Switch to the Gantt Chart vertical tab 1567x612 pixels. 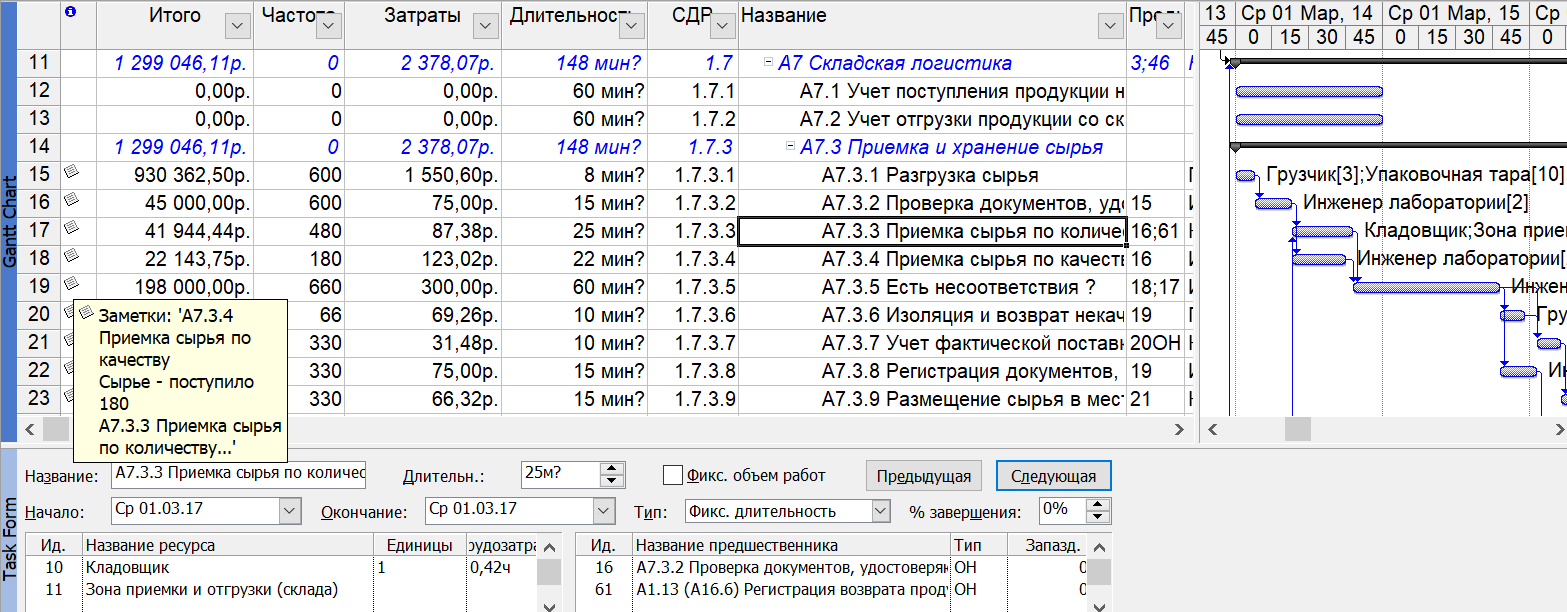click(9, 222)
